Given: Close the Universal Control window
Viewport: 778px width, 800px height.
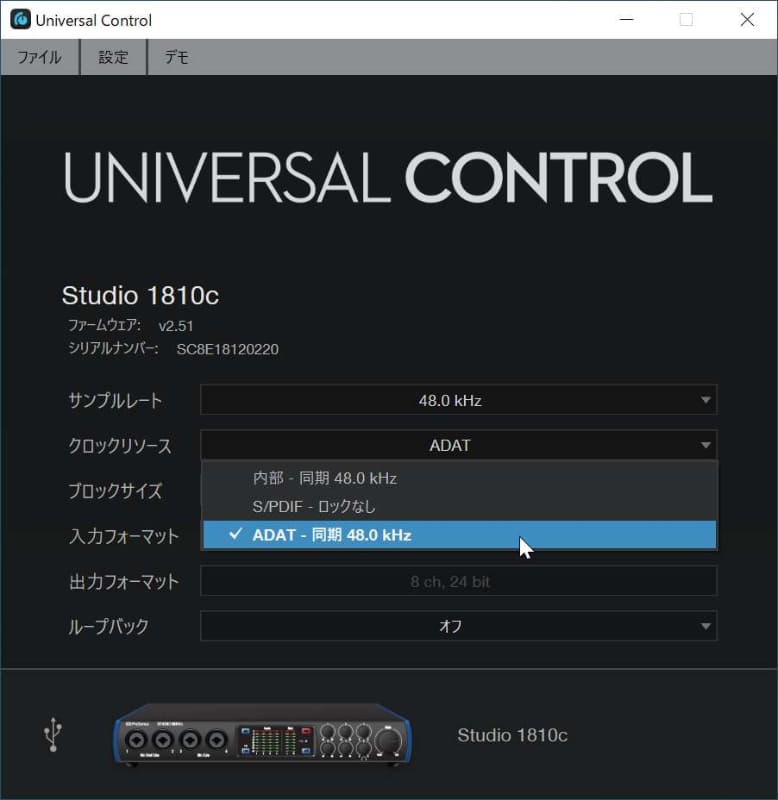Looking at the screenshot, I should (747, 20).
